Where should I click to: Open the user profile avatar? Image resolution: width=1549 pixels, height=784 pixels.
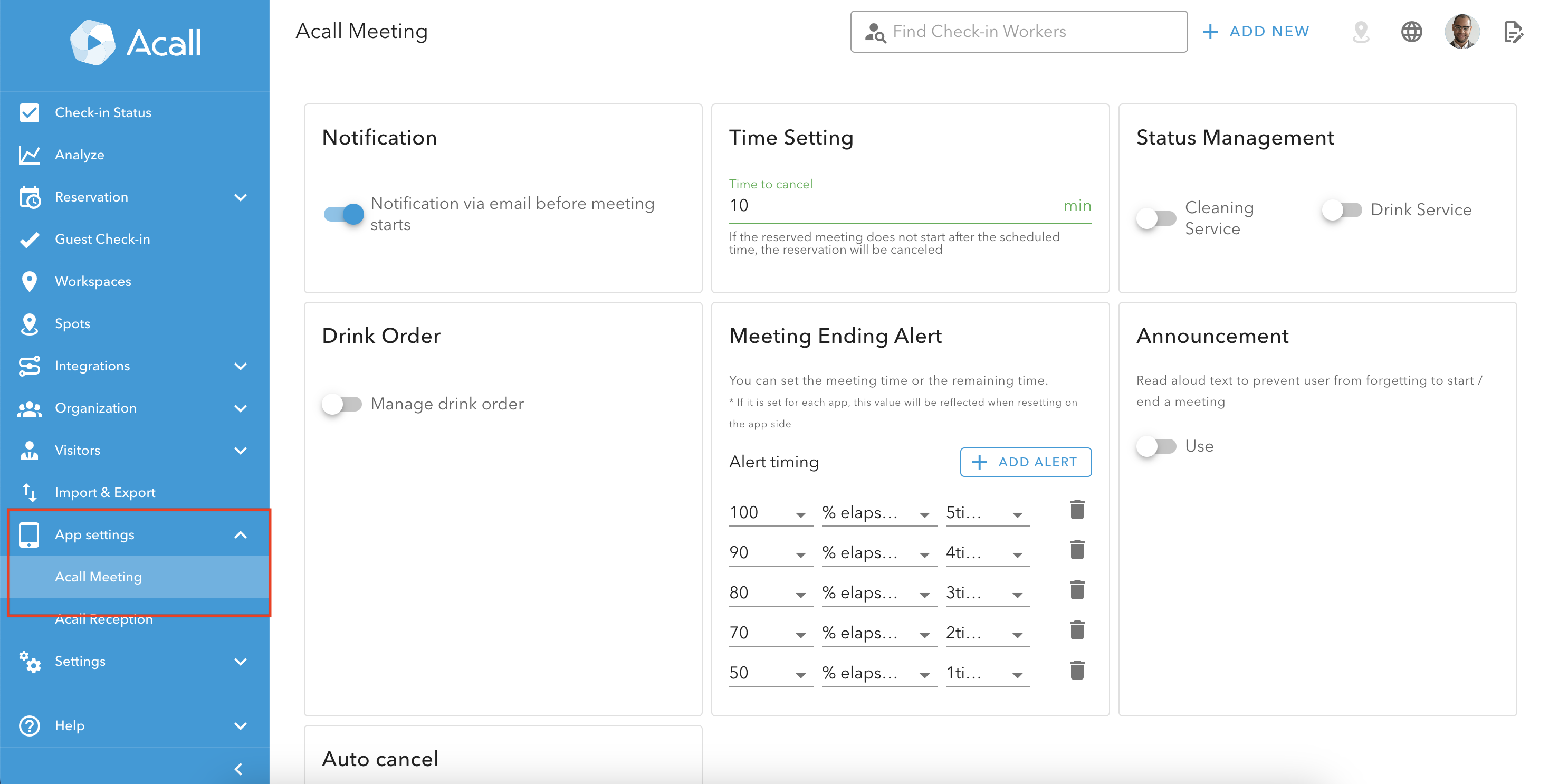(x=1462, y=32)
